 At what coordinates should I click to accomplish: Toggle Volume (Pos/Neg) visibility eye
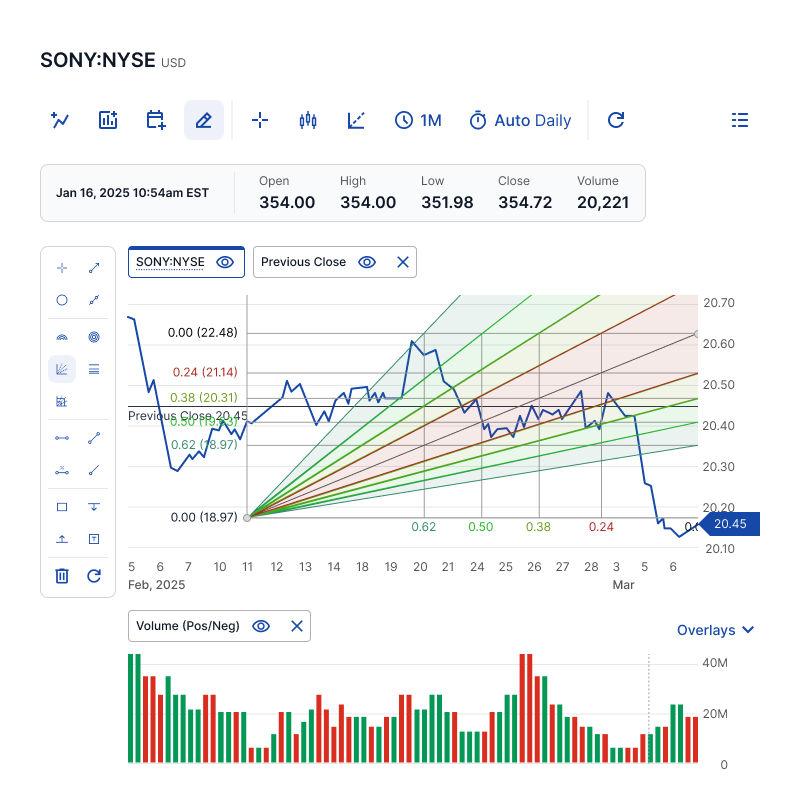261,626
